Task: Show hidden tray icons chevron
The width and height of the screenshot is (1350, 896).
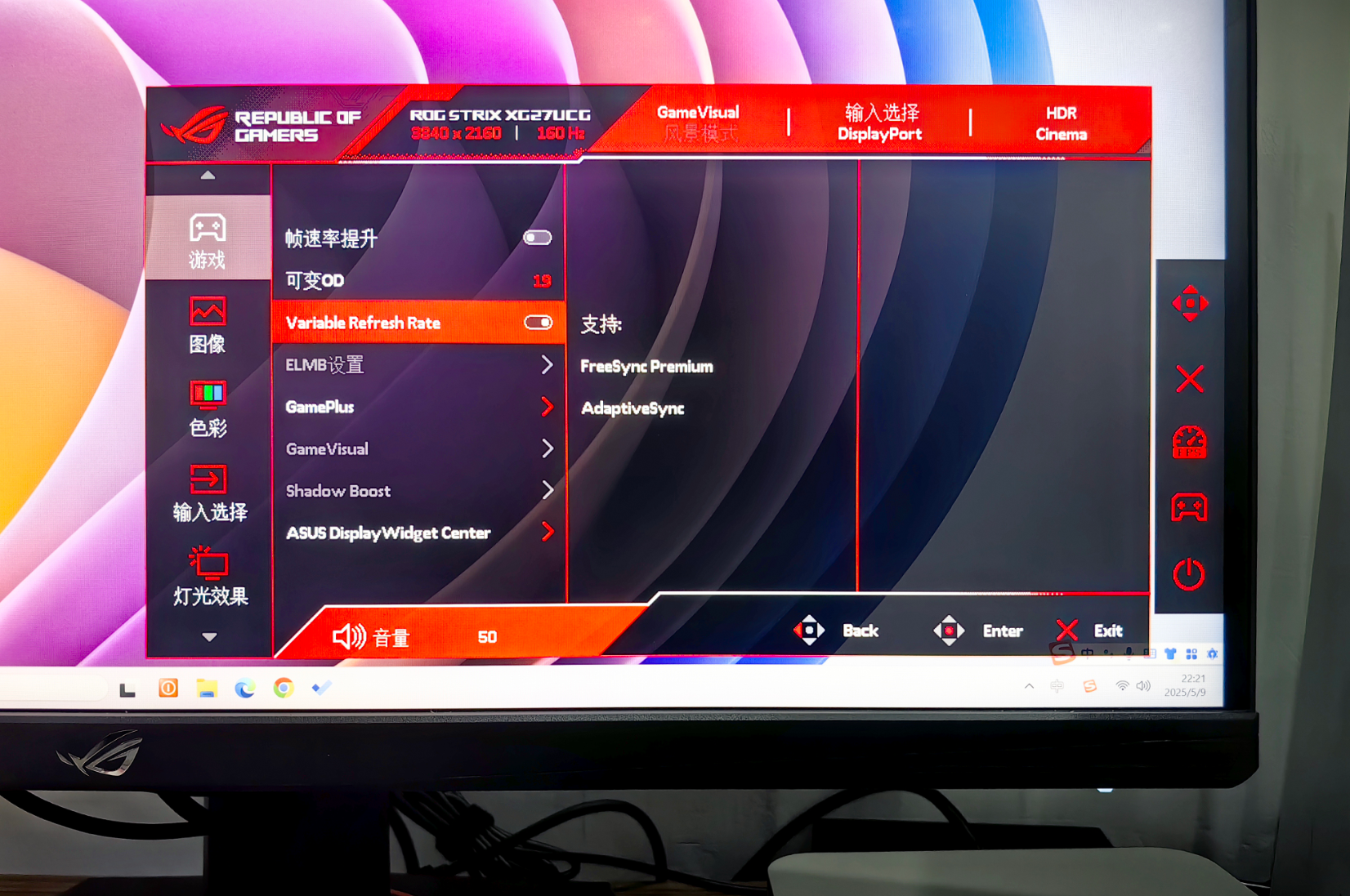Action: (x=1030, y=686)
